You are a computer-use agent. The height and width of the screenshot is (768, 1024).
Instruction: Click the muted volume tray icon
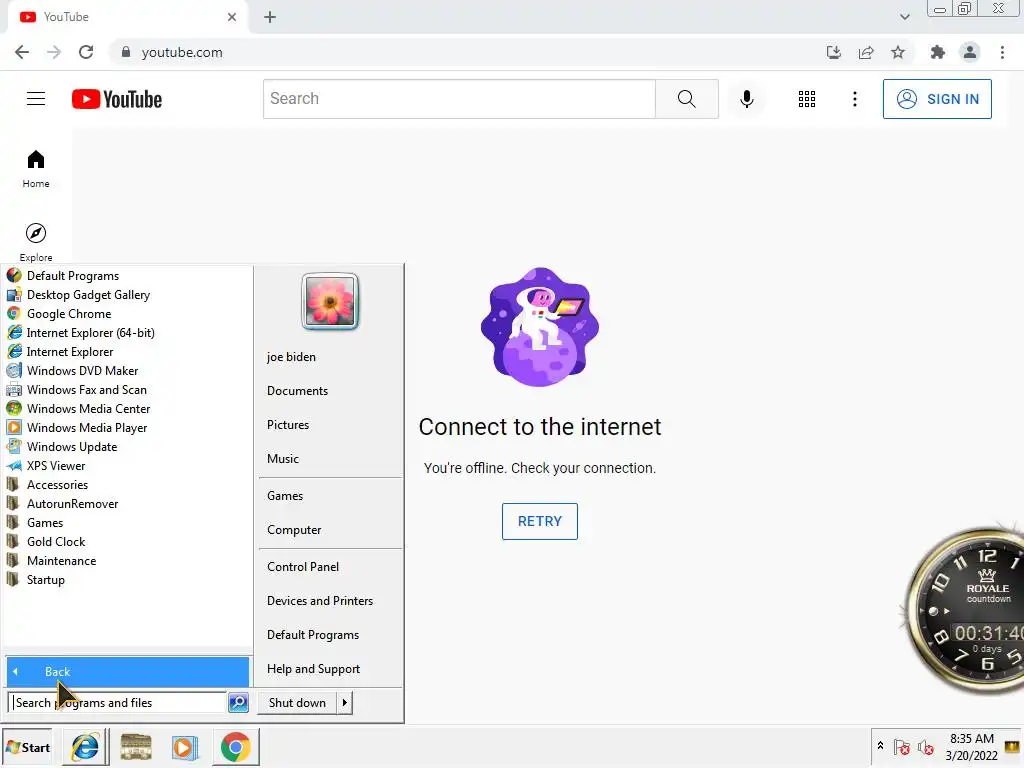925,747
